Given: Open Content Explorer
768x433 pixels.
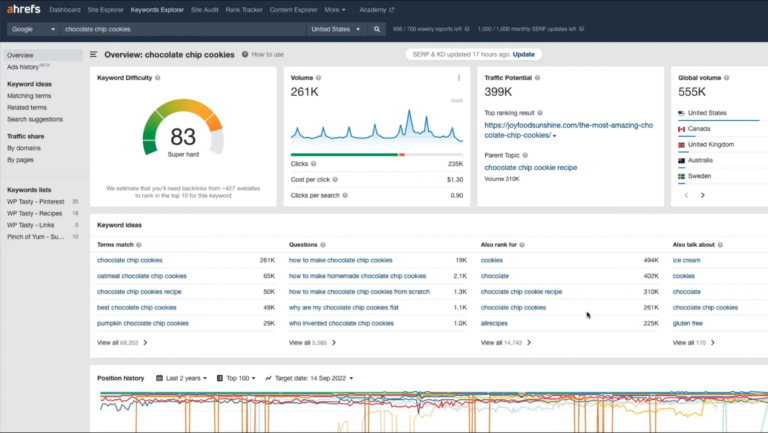Looking at the screenshot, I should pyautogui.click(x=293, y=10).
